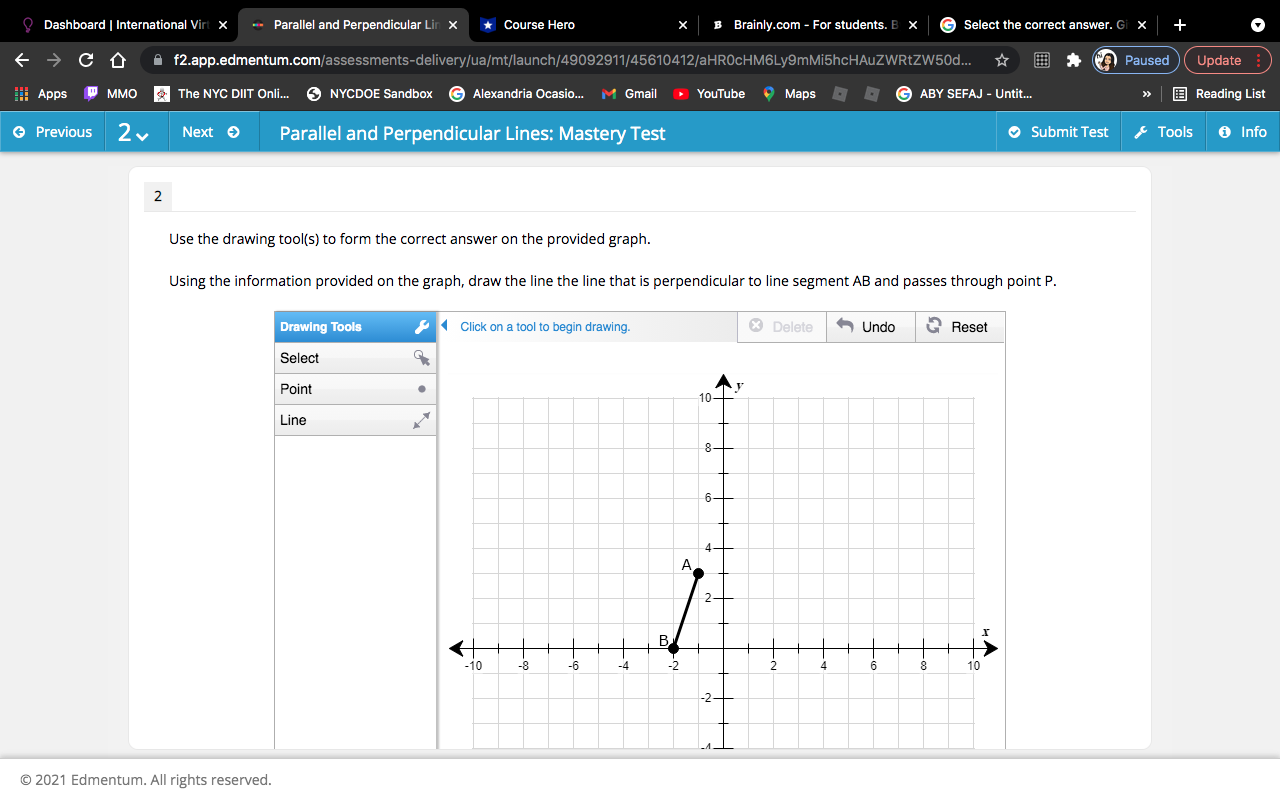The image size is (1280, 800).
Task: Click the wrench icon on Drawing Tools header
Action: (x=424, y=326)
